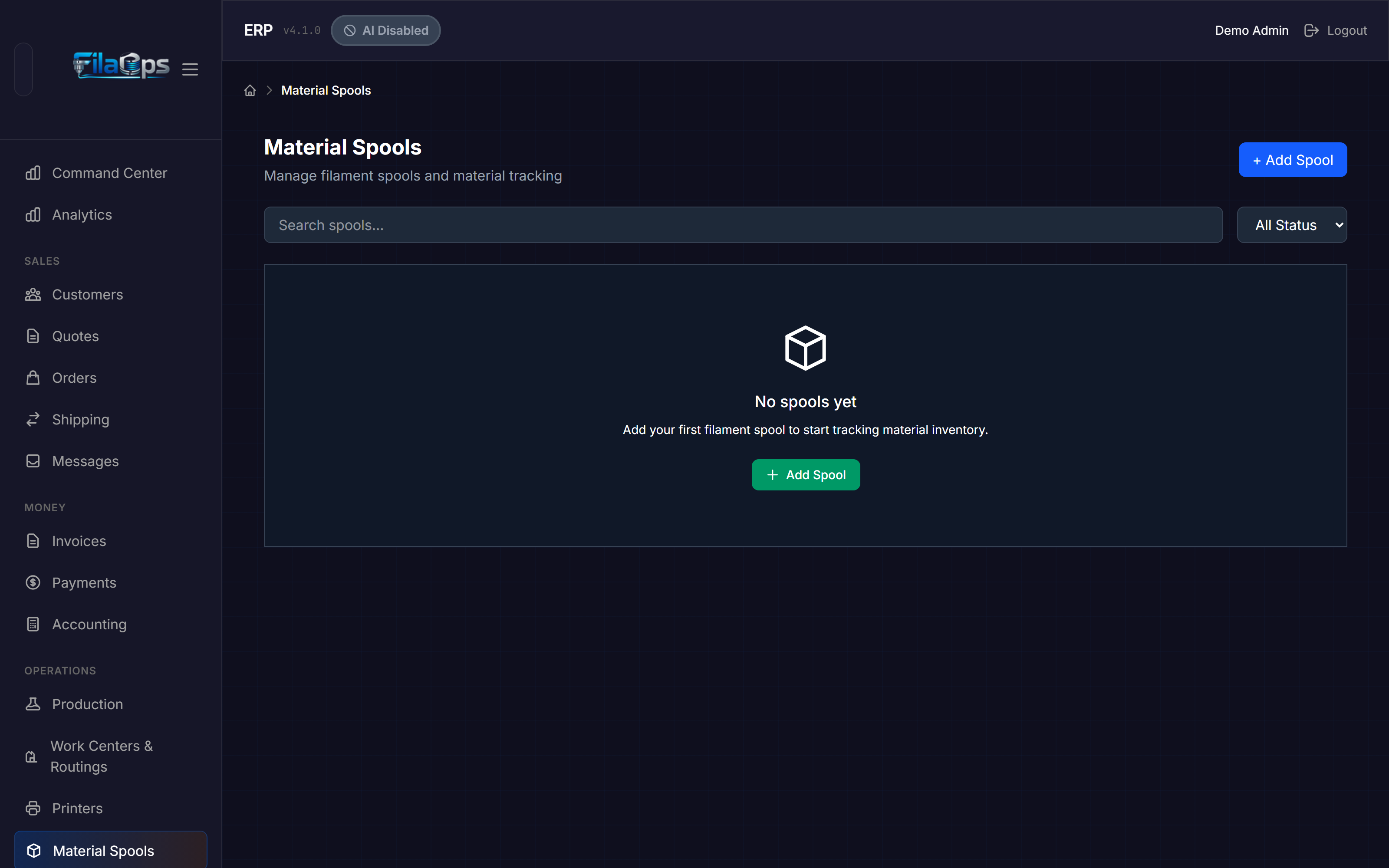The image size is (1389, 868).
Task: Click the Invoices document icon
Action: [33, 541]
